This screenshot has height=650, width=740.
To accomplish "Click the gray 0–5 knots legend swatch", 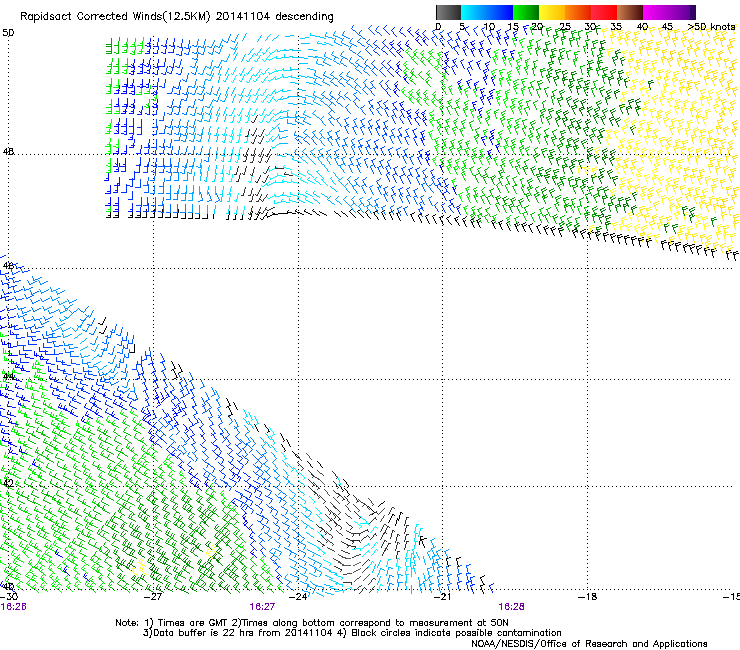I will [x=448, y=12].
